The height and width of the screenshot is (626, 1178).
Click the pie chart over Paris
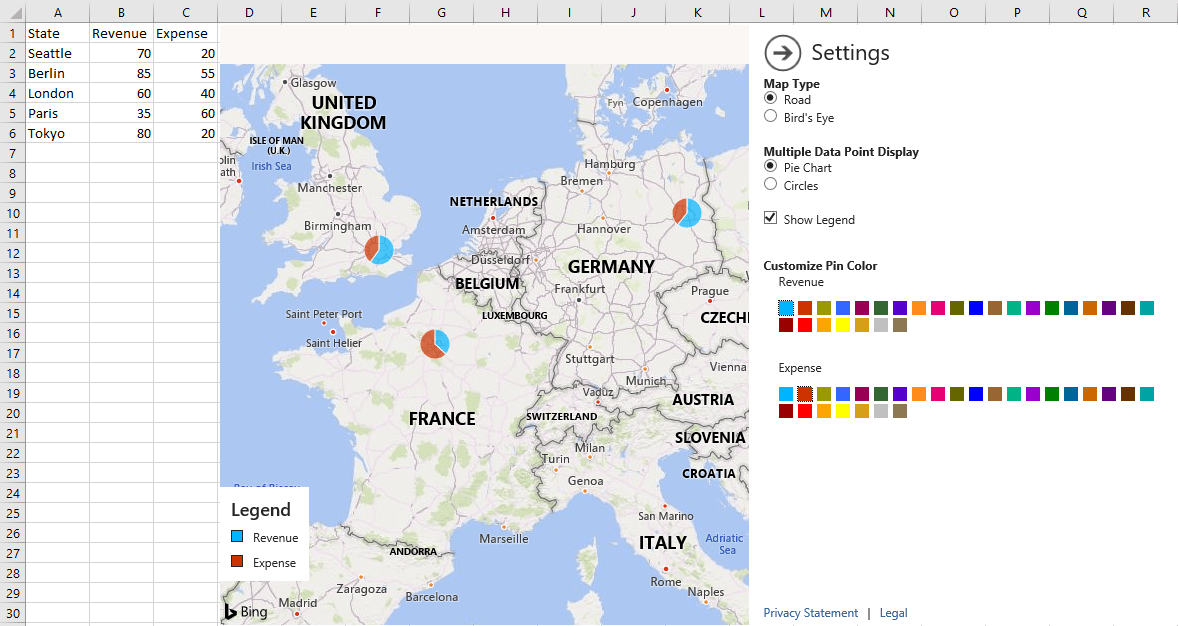pyautogui.click(x=435, y=344)
